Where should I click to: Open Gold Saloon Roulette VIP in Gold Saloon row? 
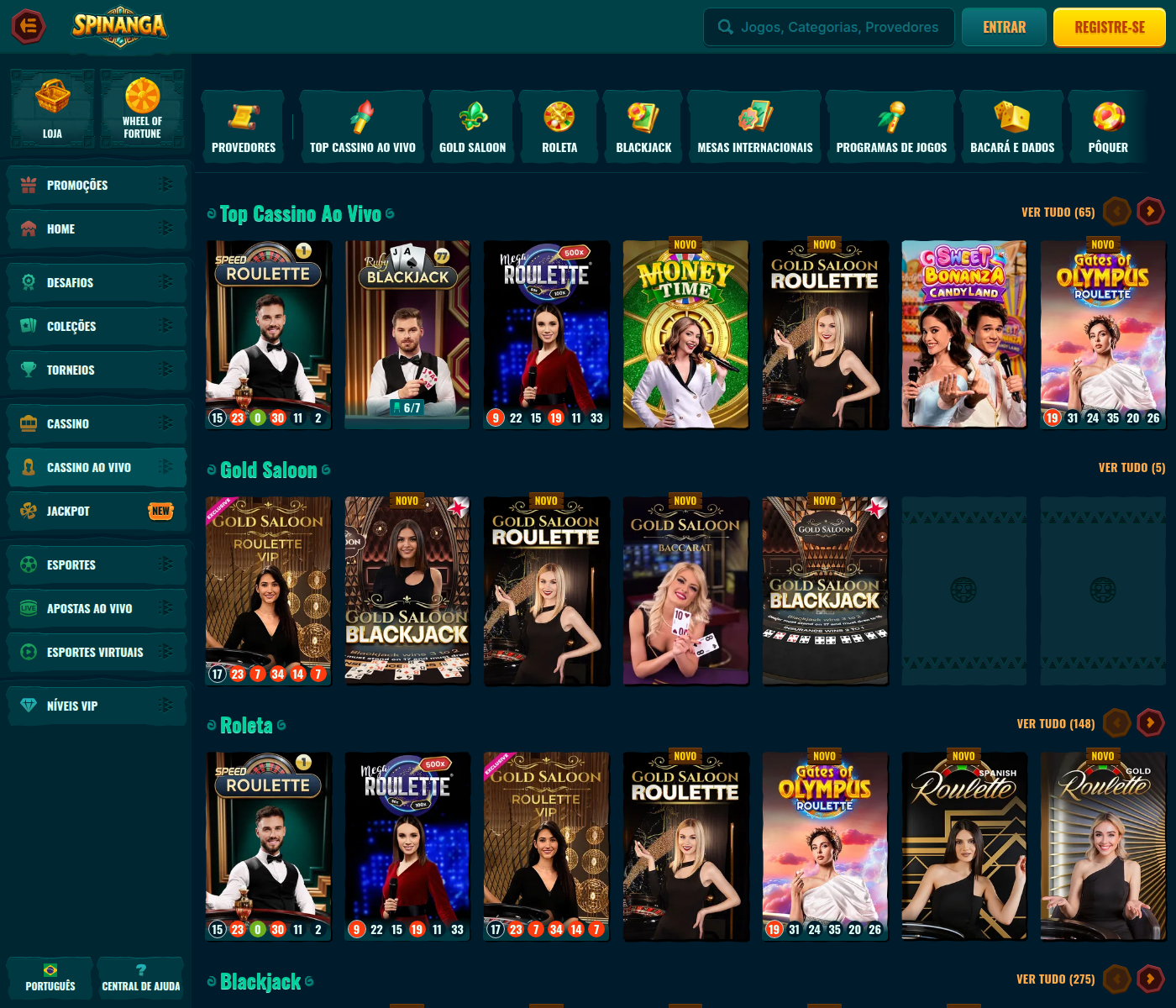pyautogui.click(x=269, y=591)
